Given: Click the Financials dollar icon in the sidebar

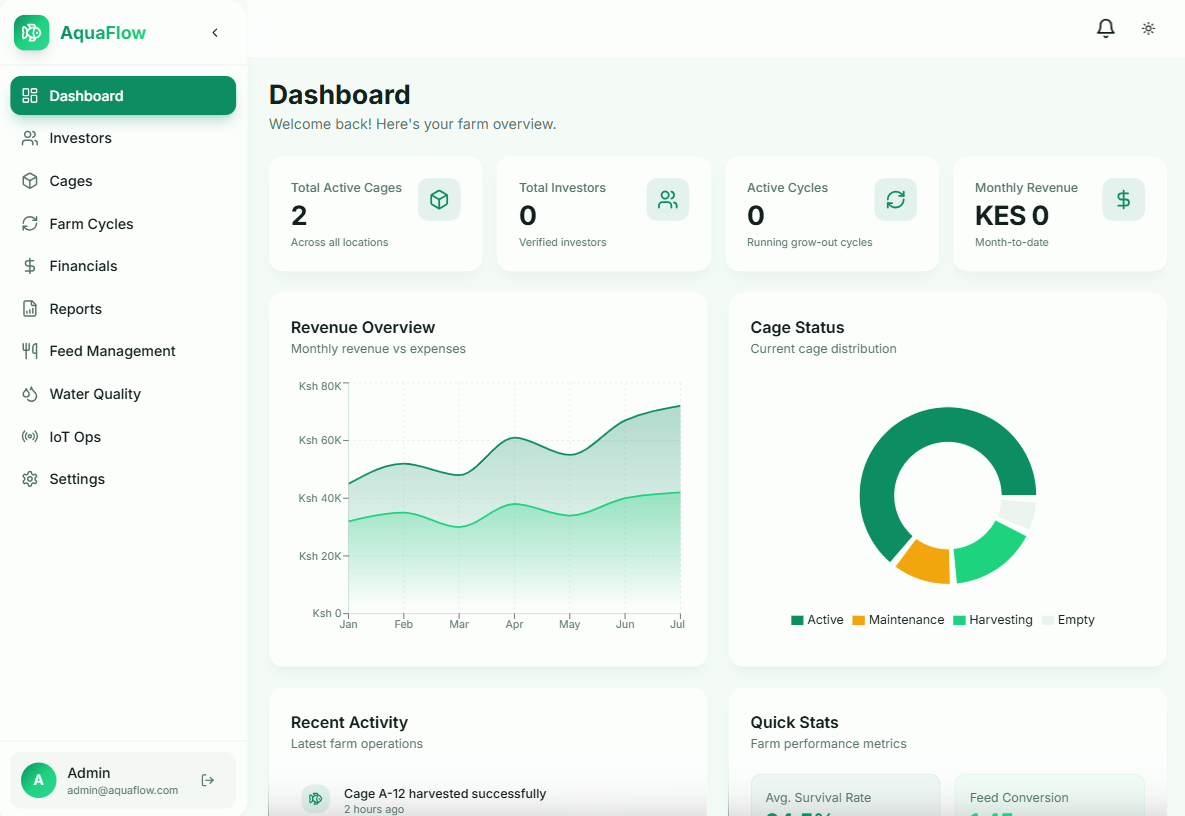Looking at the screenshot, I should 29,266.
